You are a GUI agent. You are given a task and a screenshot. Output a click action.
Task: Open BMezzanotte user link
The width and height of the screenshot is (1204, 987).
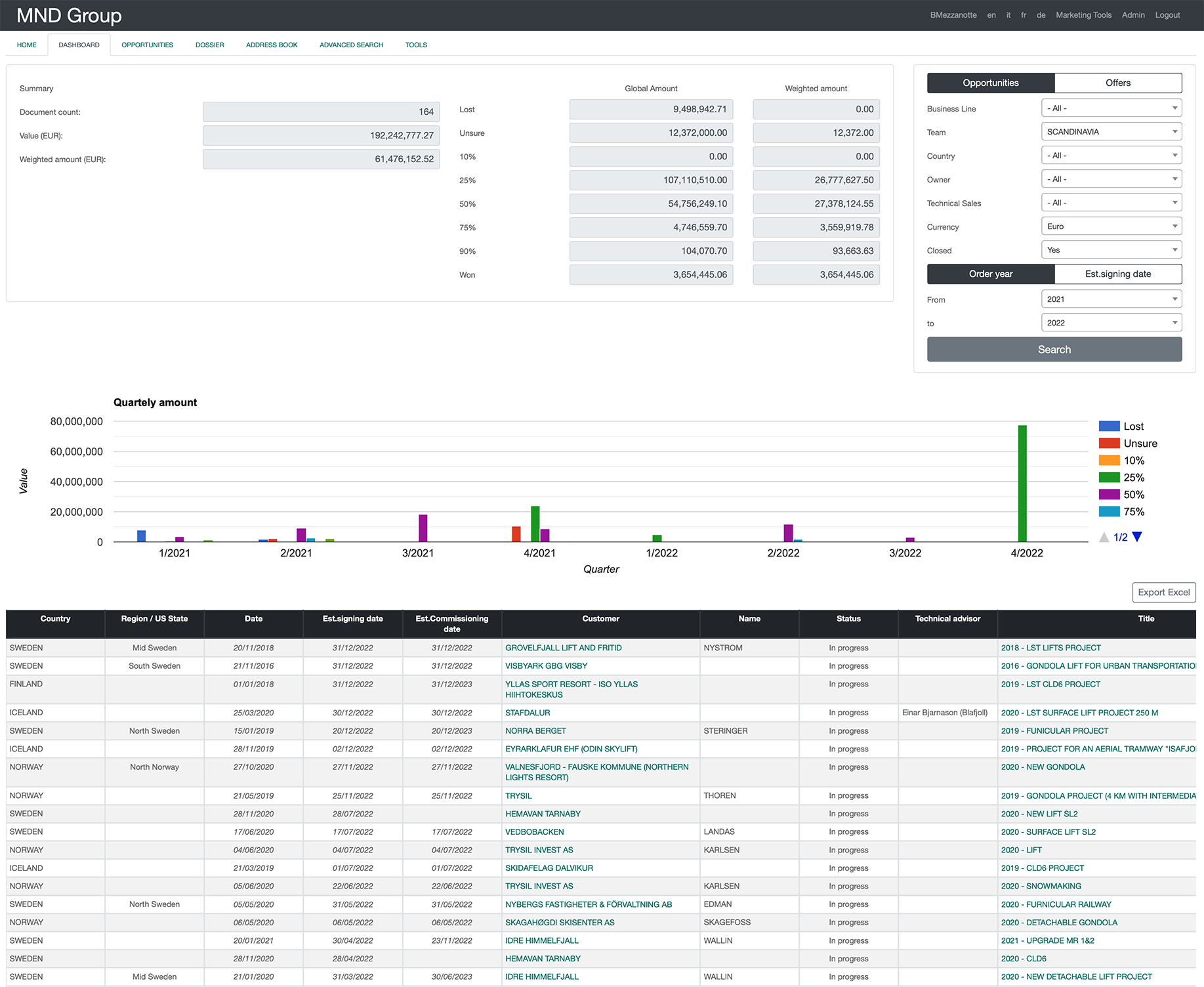953,15
